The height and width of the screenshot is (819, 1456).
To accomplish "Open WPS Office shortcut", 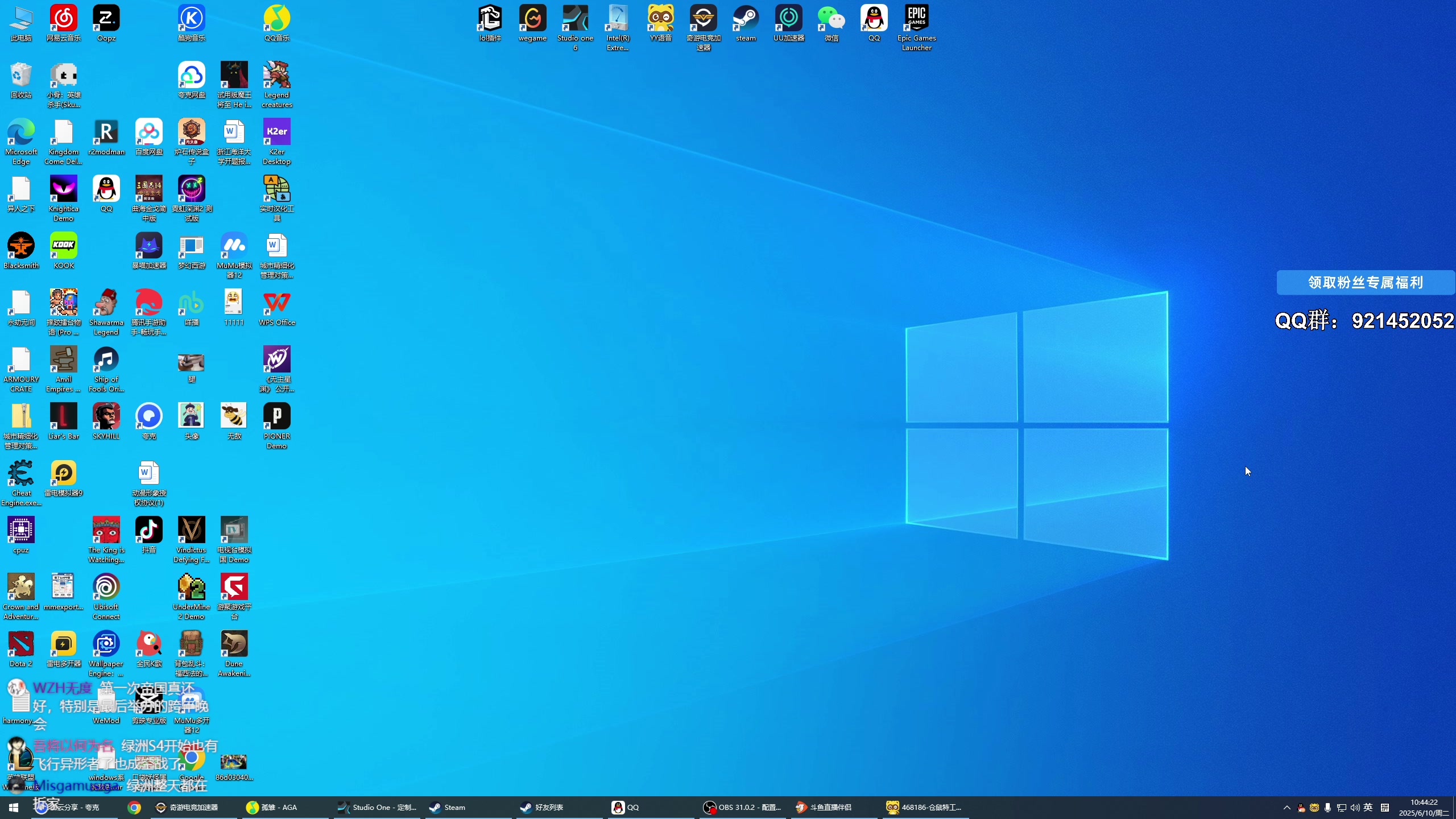I will [277, 308].
